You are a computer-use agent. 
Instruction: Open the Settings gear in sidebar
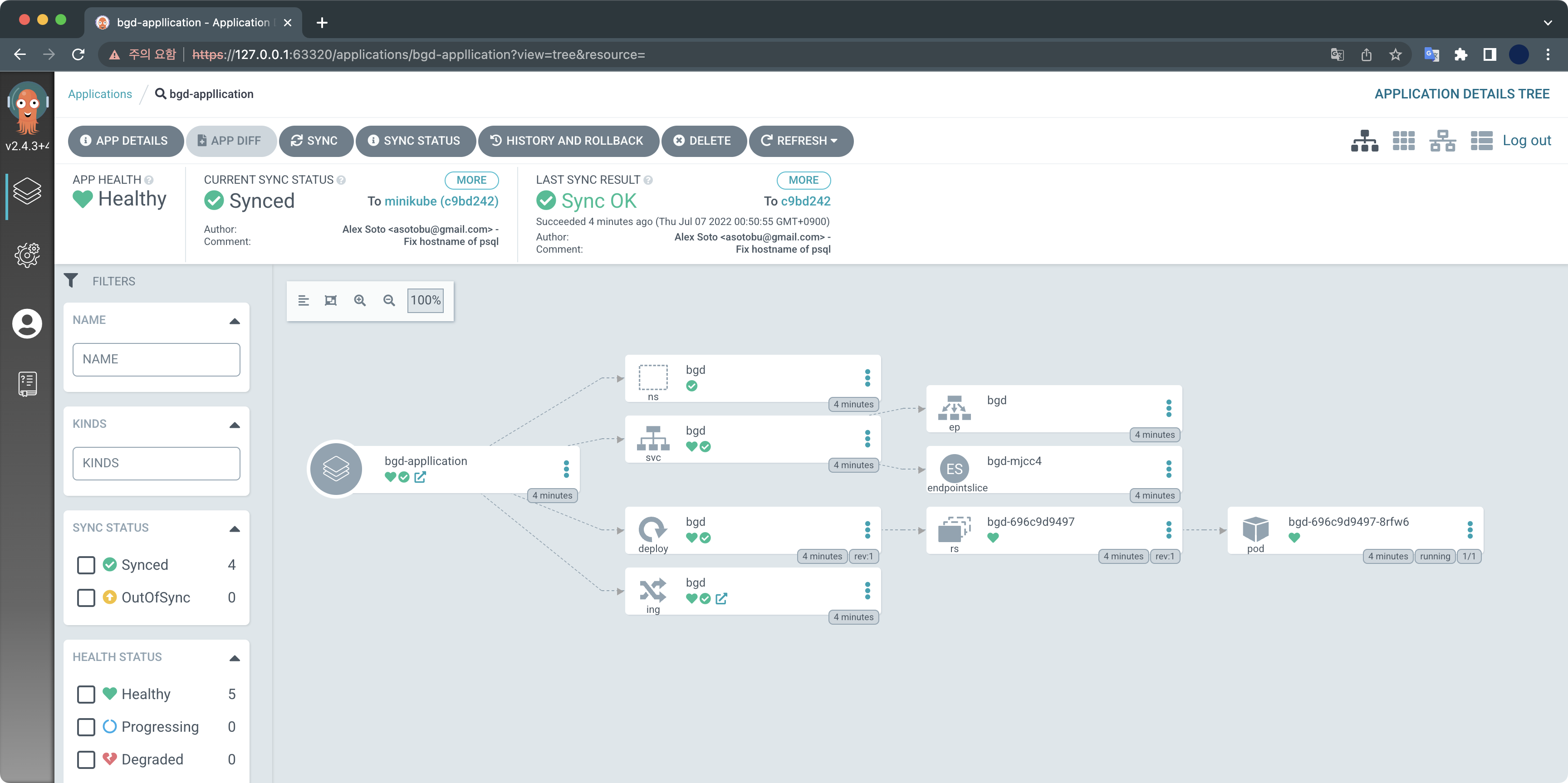[27, 255]
